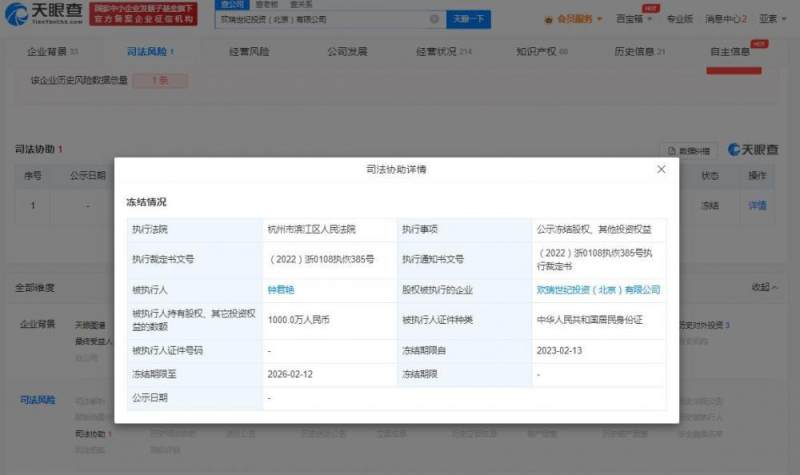Viewport: 800px width, 475px height.
Task: Switch to the 知识产权 tab
Action: [542, 52]
